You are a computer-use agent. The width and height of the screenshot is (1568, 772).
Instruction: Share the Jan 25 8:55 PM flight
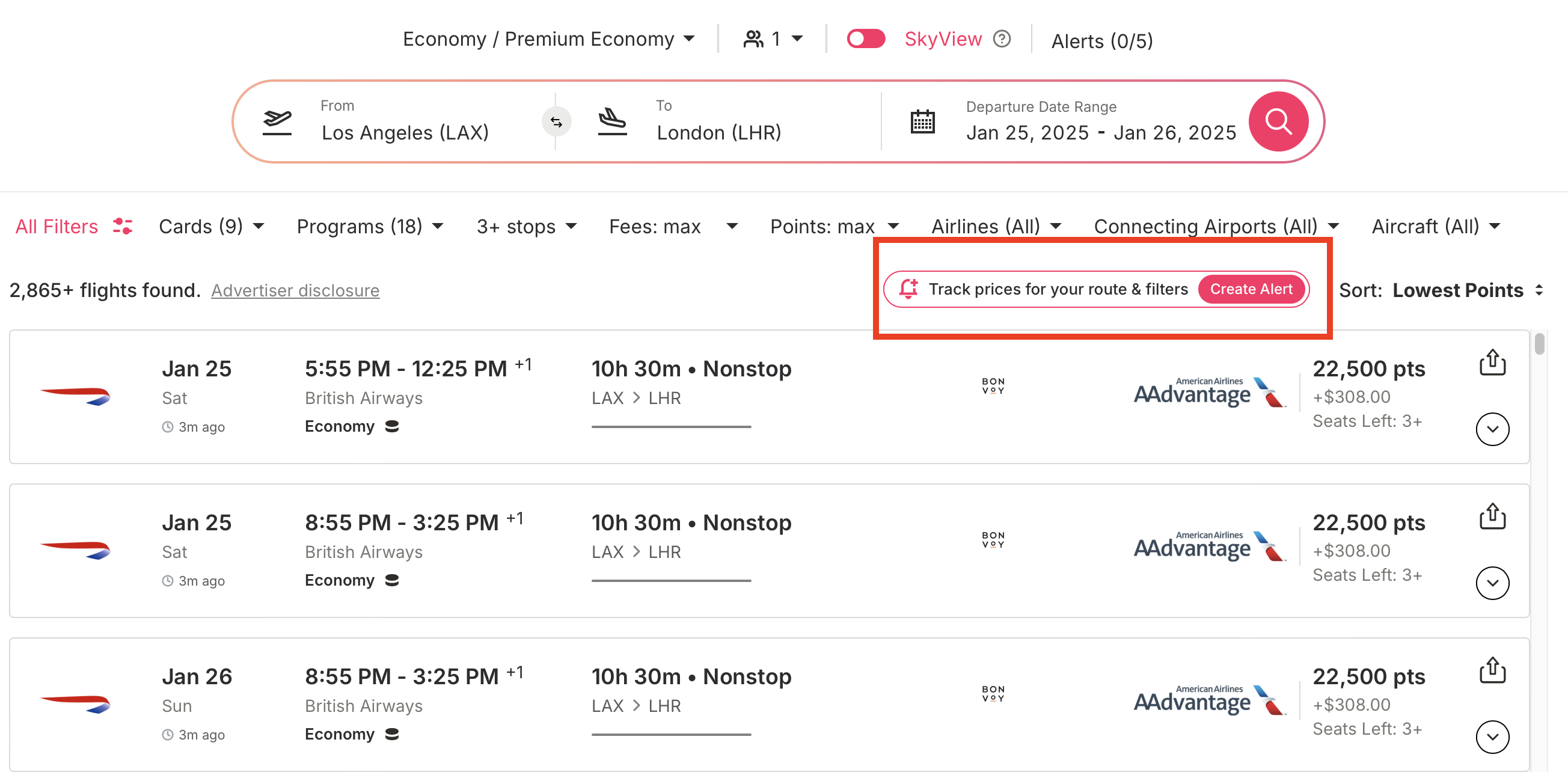click(1492, 516)
